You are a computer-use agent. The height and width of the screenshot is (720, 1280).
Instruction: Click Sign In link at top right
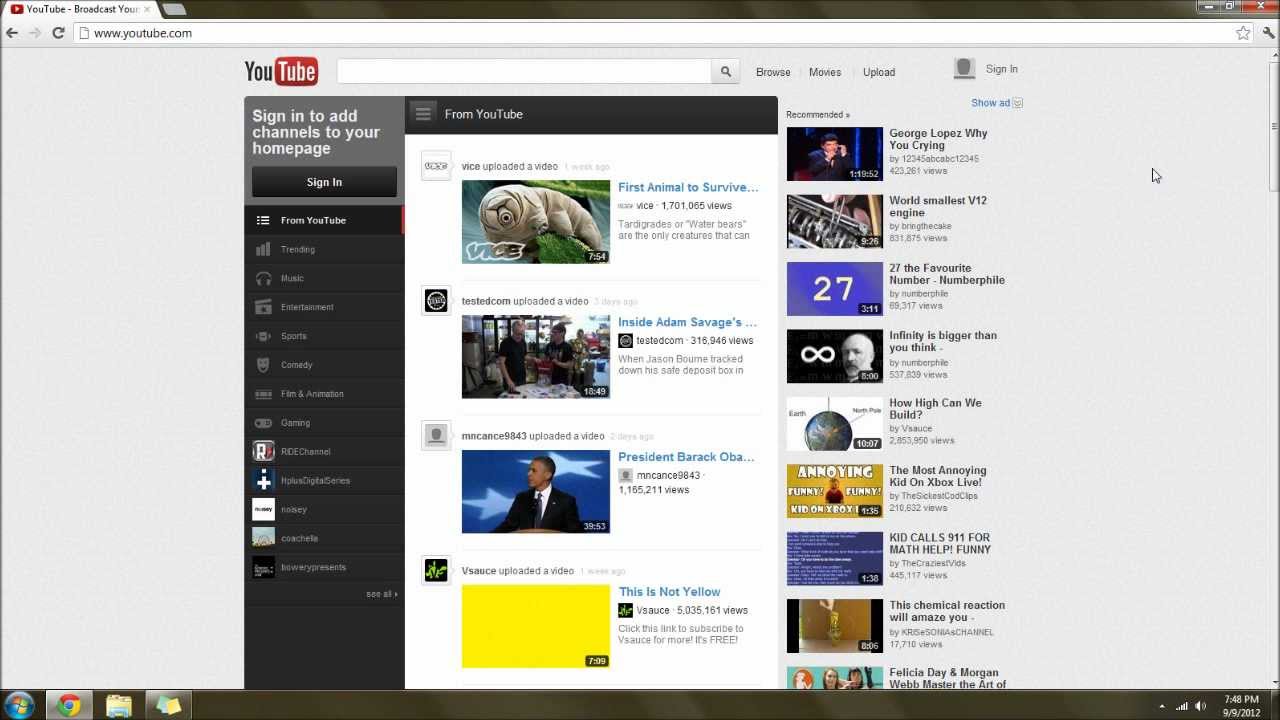(1001, 69)
